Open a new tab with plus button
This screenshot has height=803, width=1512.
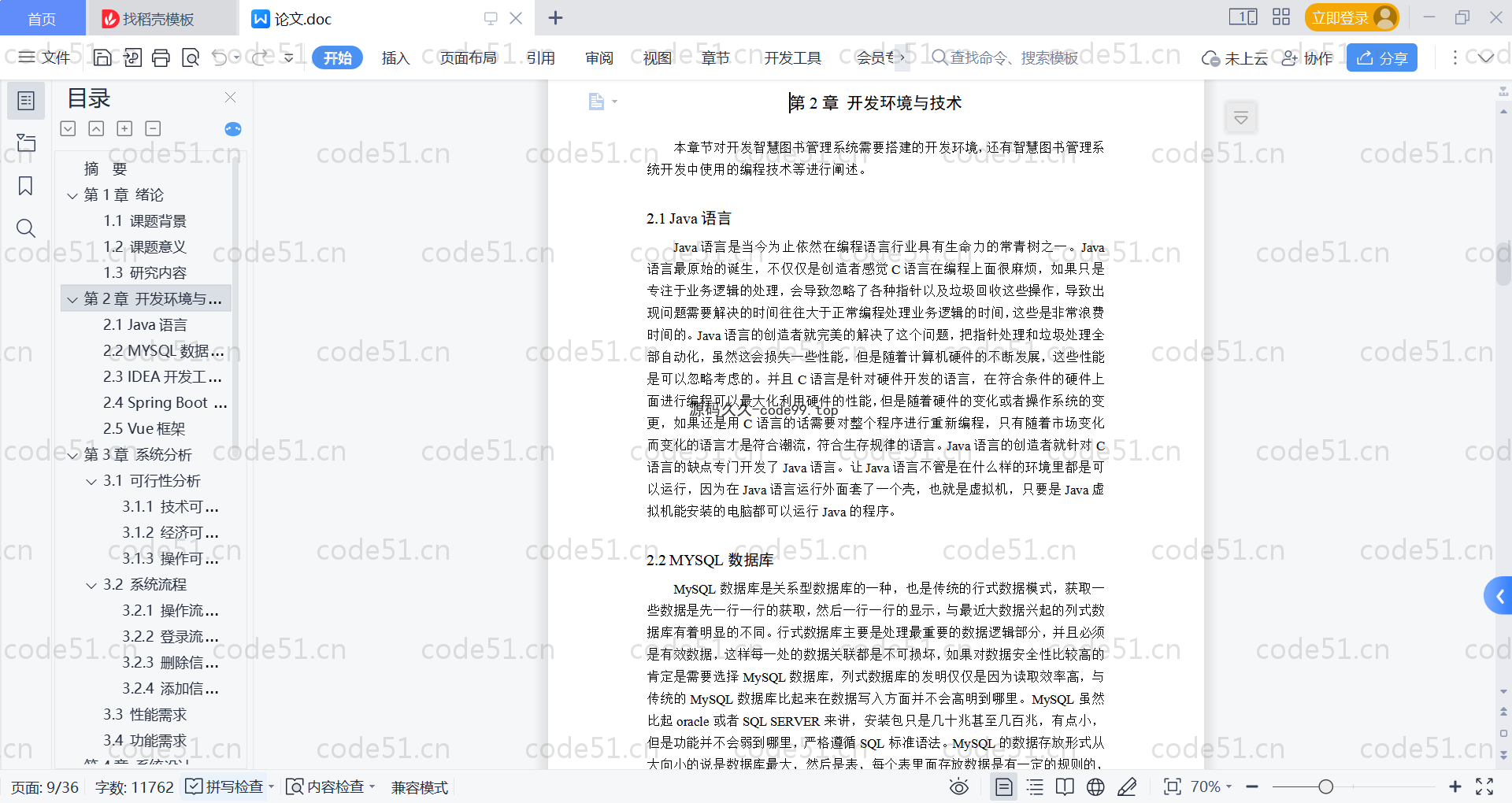(555, 17)
